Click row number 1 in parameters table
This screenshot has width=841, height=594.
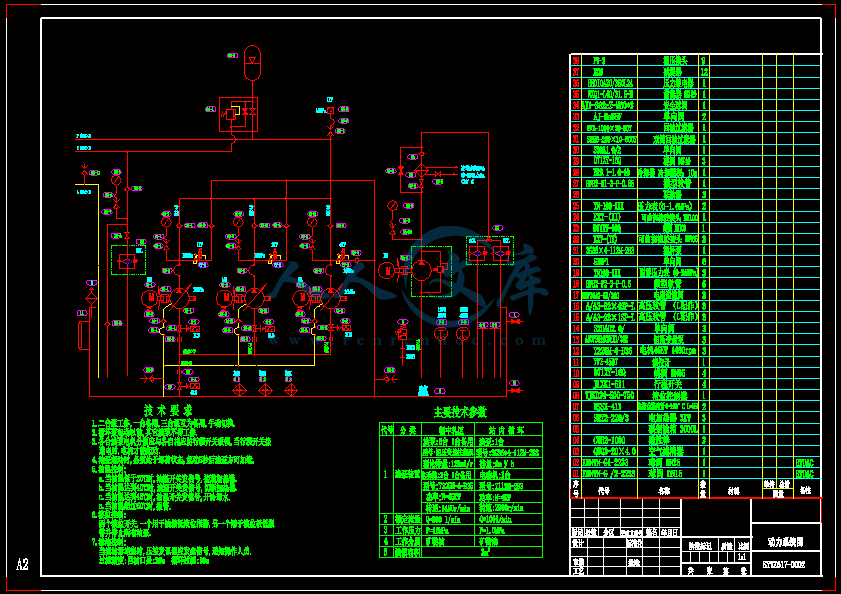(x=385, y=474)
